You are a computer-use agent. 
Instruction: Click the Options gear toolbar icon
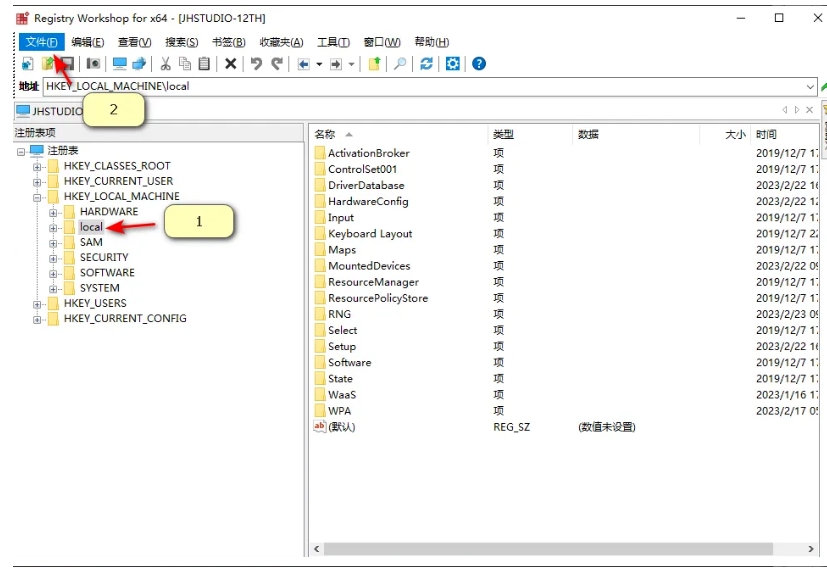[x=453, y=64]
